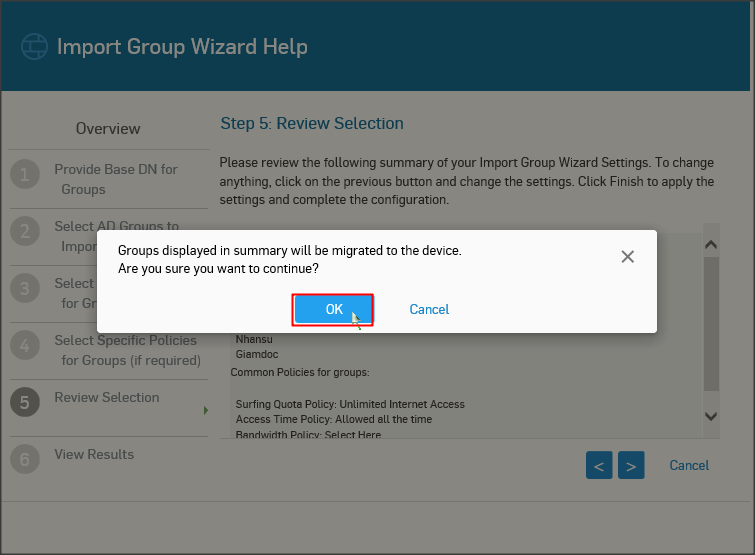Select step 2 number circle icon
Screen dimensions: 755x555
click(24, 232)
